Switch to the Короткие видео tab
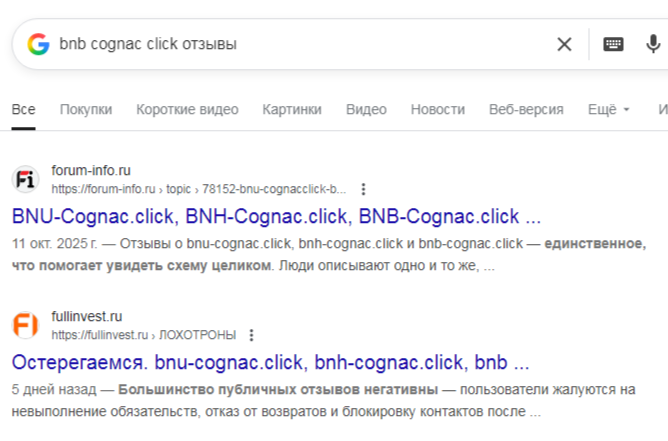 click(187, 109)
